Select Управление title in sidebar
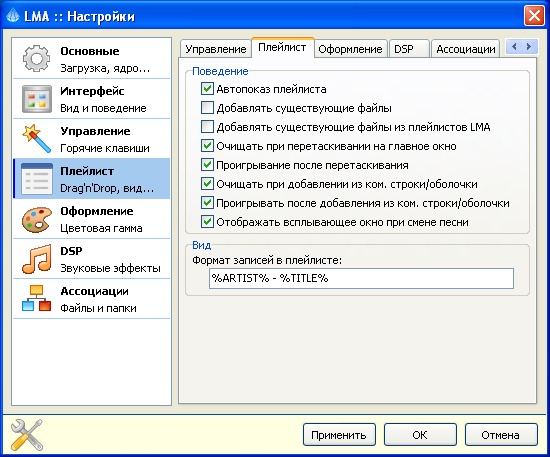 coord(95,131)
